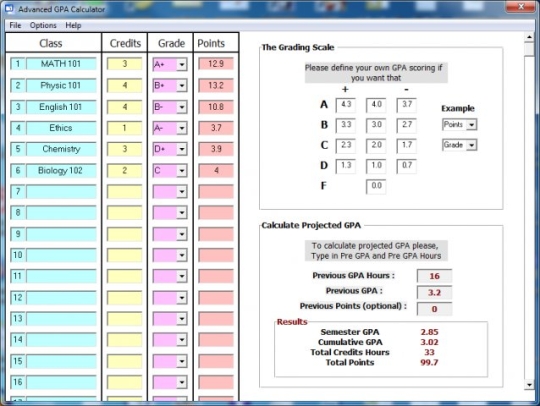540x406 pixels.
Task: Click the A scale value 4.0 field
Action: click(x=376, y=105)
